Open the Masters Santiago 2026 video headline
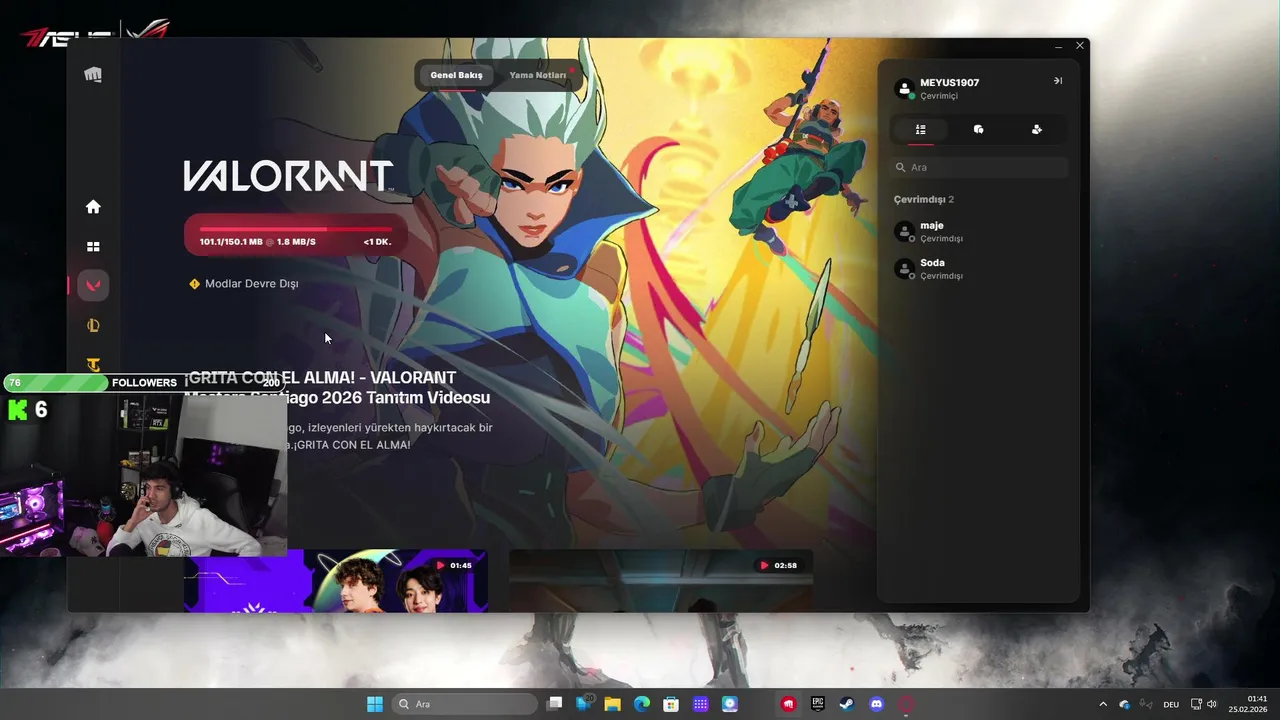 [337, 387]
